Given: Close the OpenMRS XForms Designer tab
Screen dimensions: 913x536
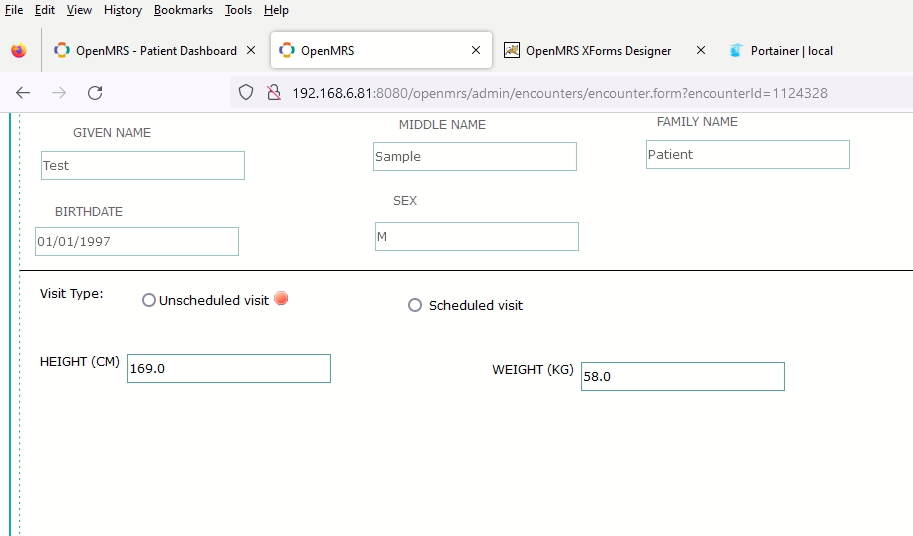Looking at the screenshot, I should click(701, 51).
